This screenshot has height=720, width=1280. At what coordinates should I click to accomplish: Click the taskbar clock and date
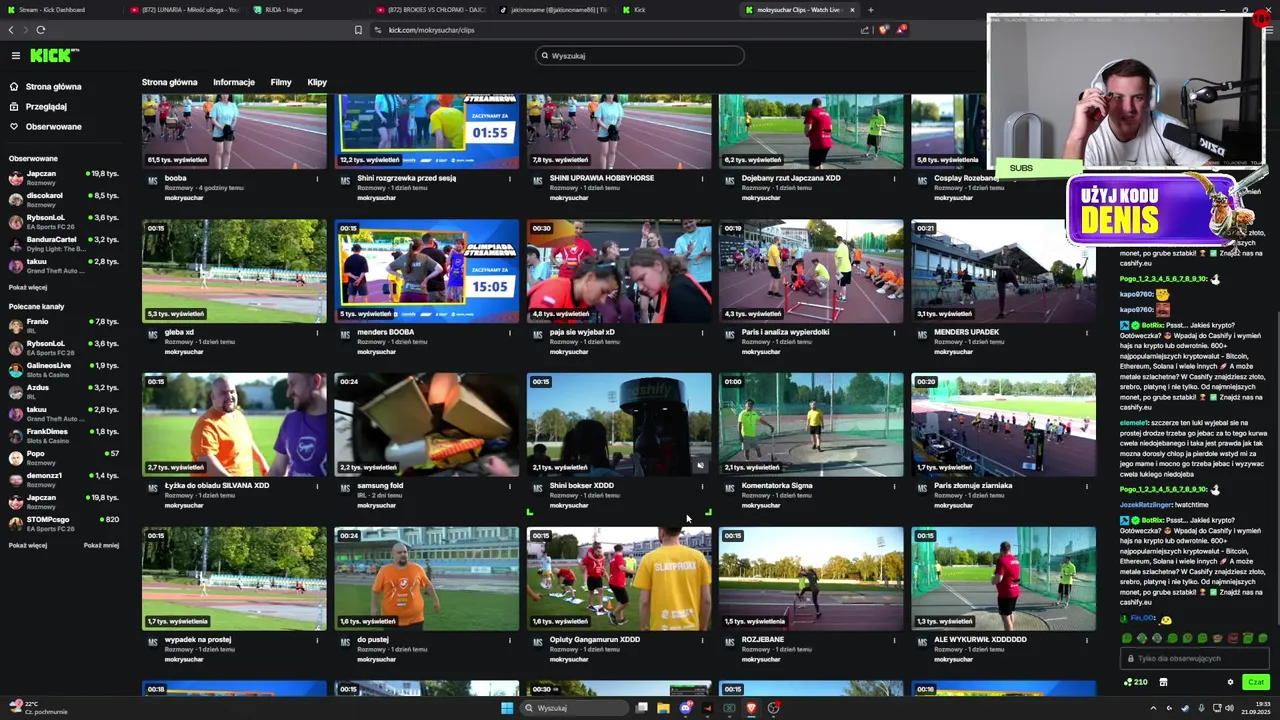tap(1257, 708)
